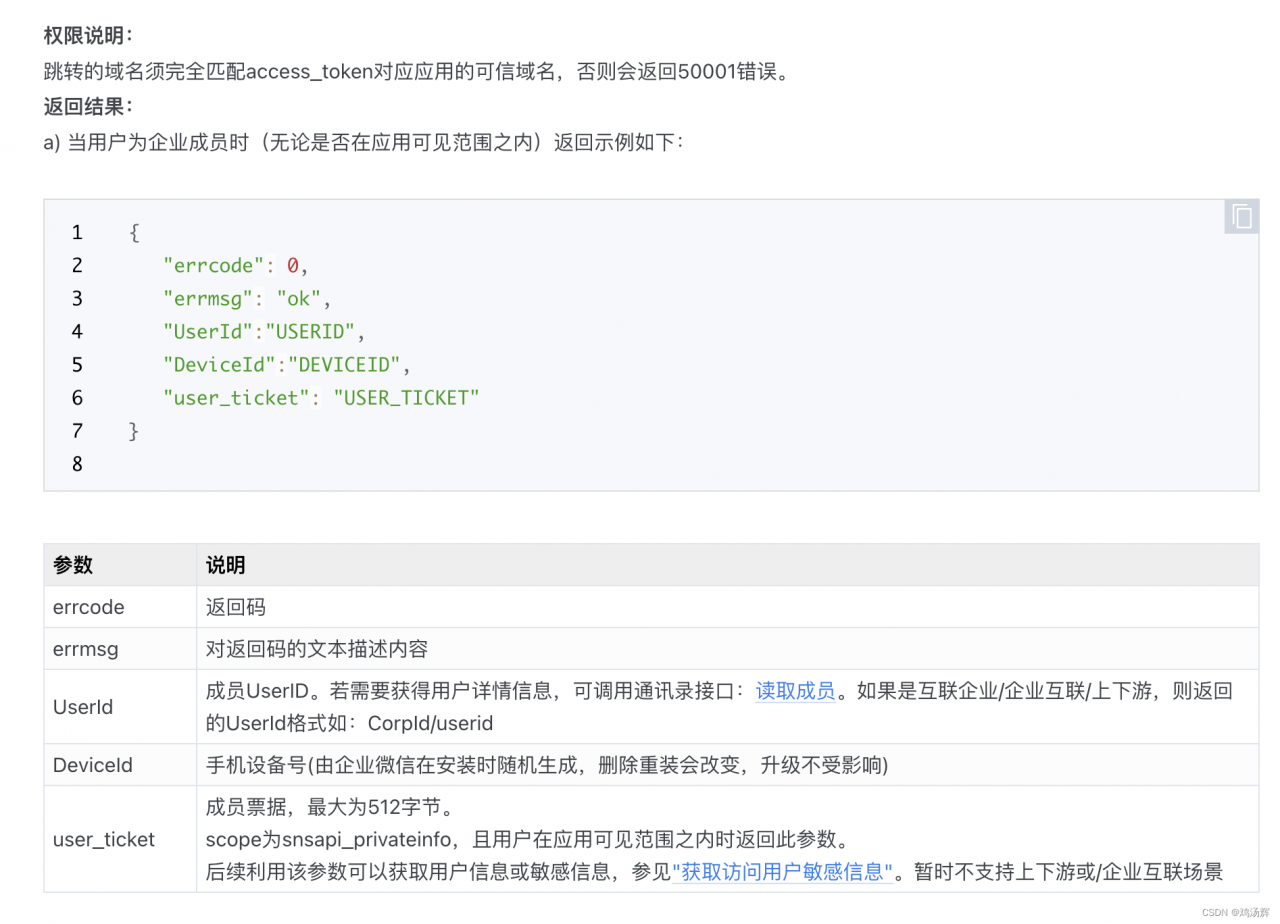1280x924 pixels.
Task: Click the 返回结果 heading
Action: click(89, 107)
